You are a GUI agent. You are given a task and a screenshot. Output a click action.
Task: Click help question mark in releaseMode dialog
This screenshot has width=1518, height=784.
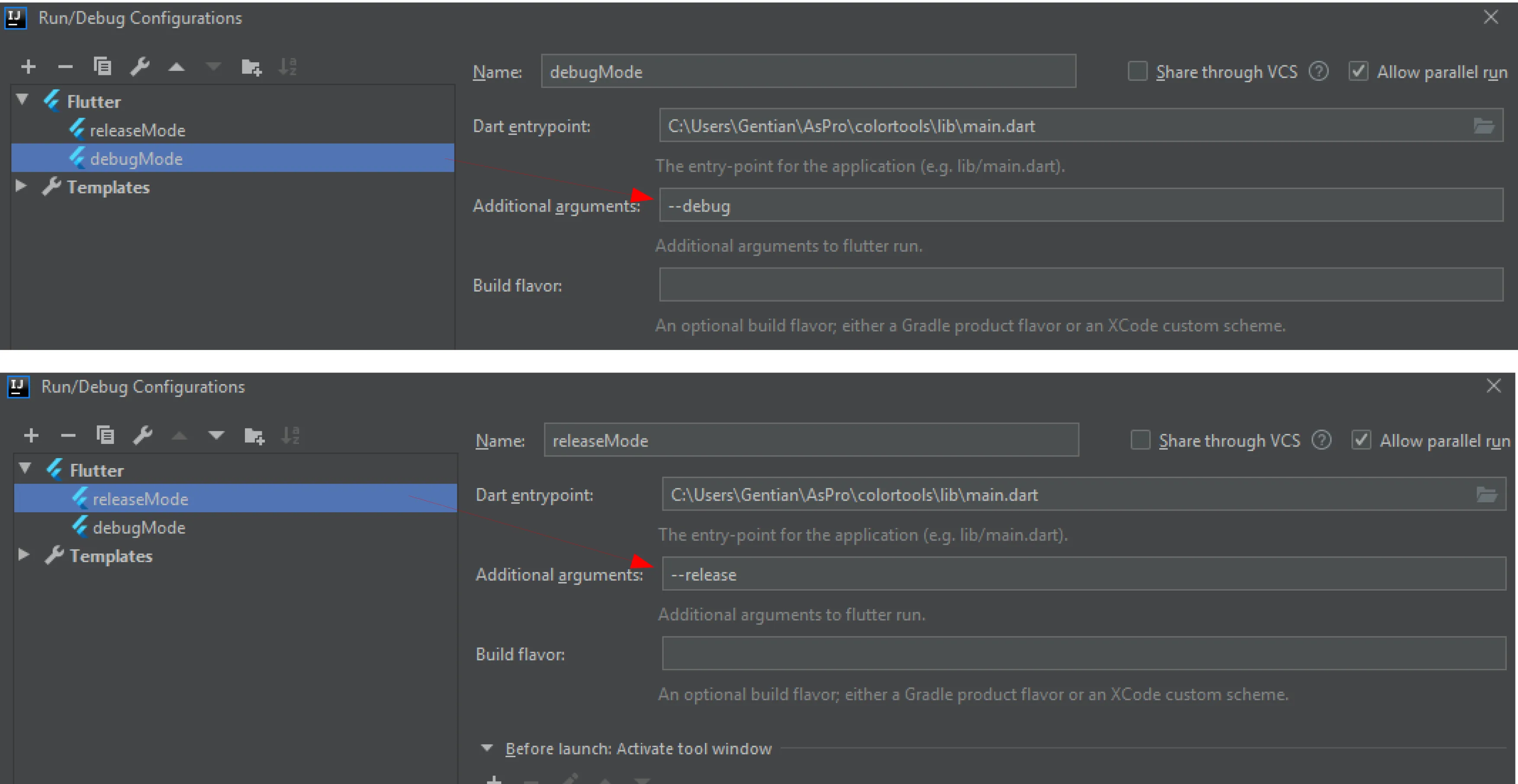1321,440
